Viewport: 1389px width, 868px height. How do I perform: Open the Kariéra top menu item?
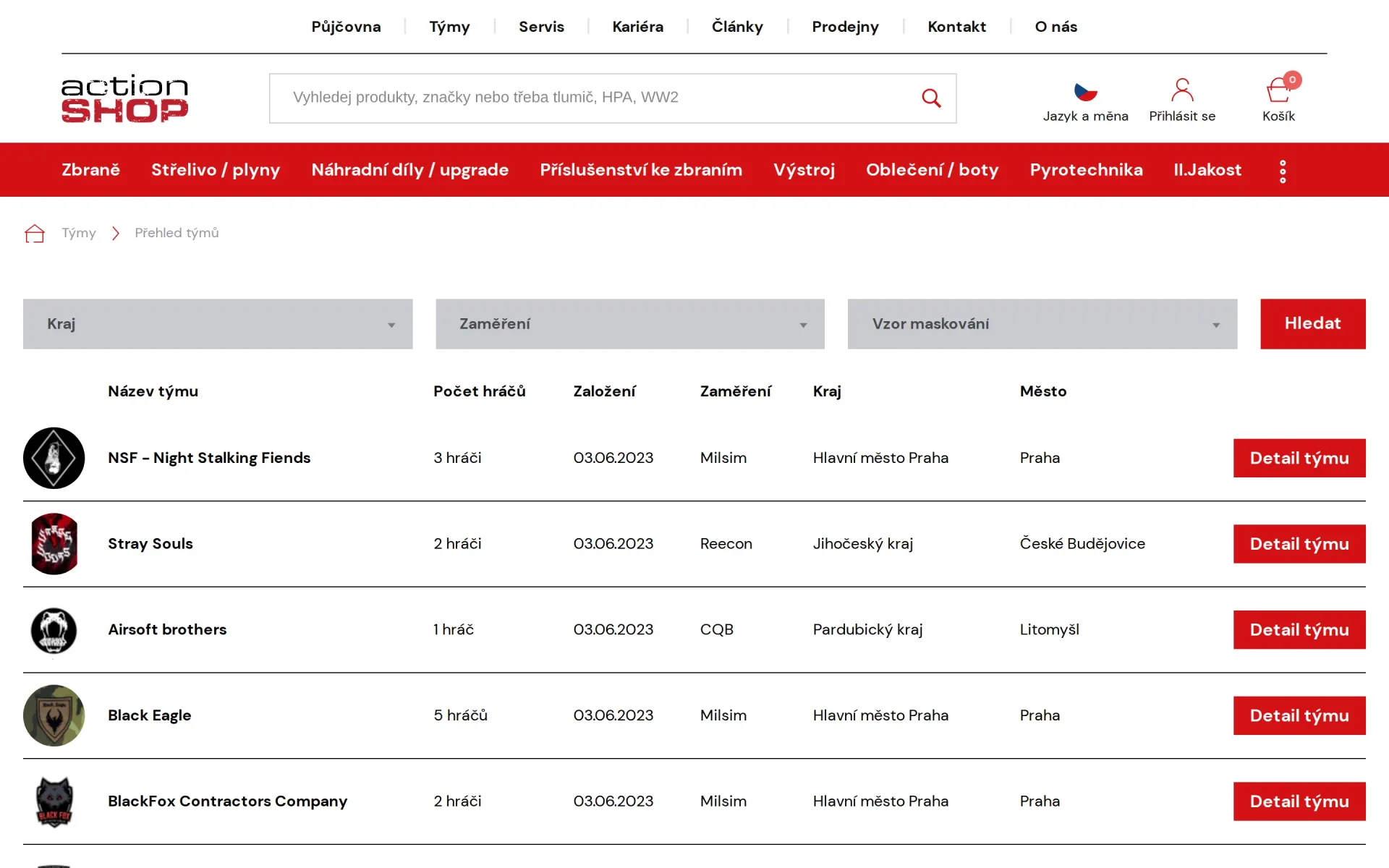(x=637, y=27)
